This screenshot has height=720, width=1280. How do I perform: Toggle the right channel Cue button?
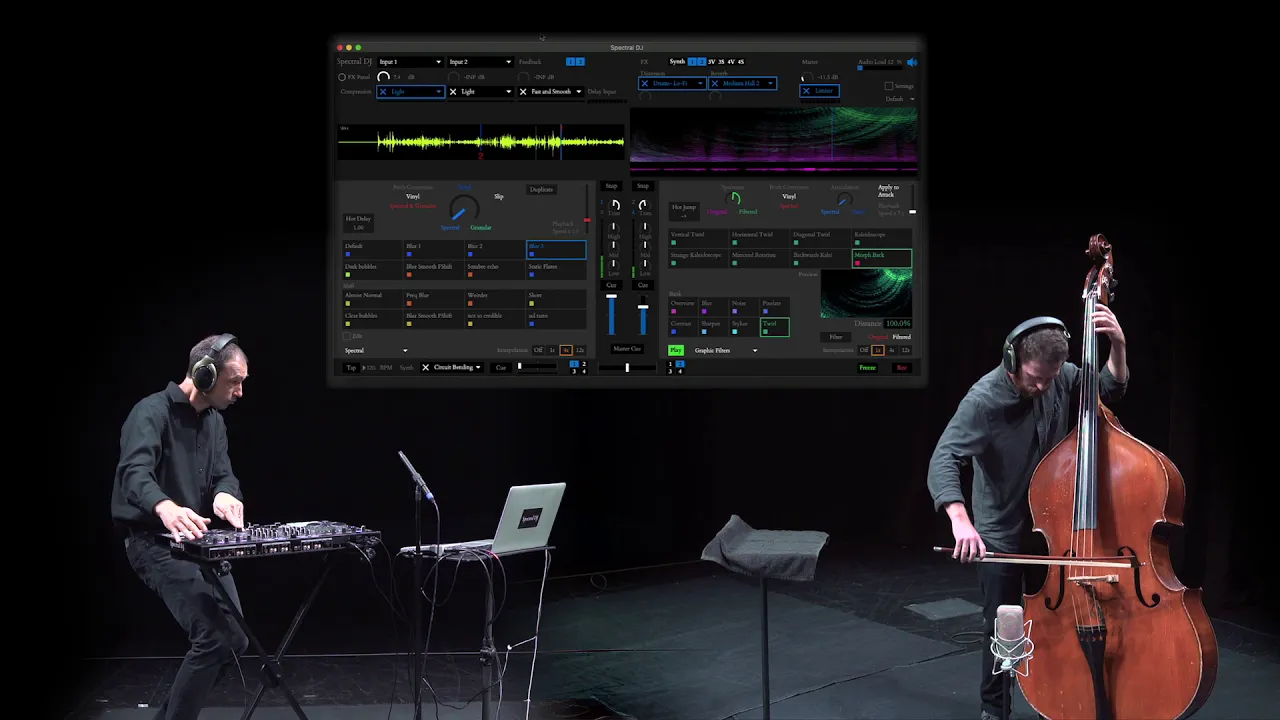tap(643, 285)
